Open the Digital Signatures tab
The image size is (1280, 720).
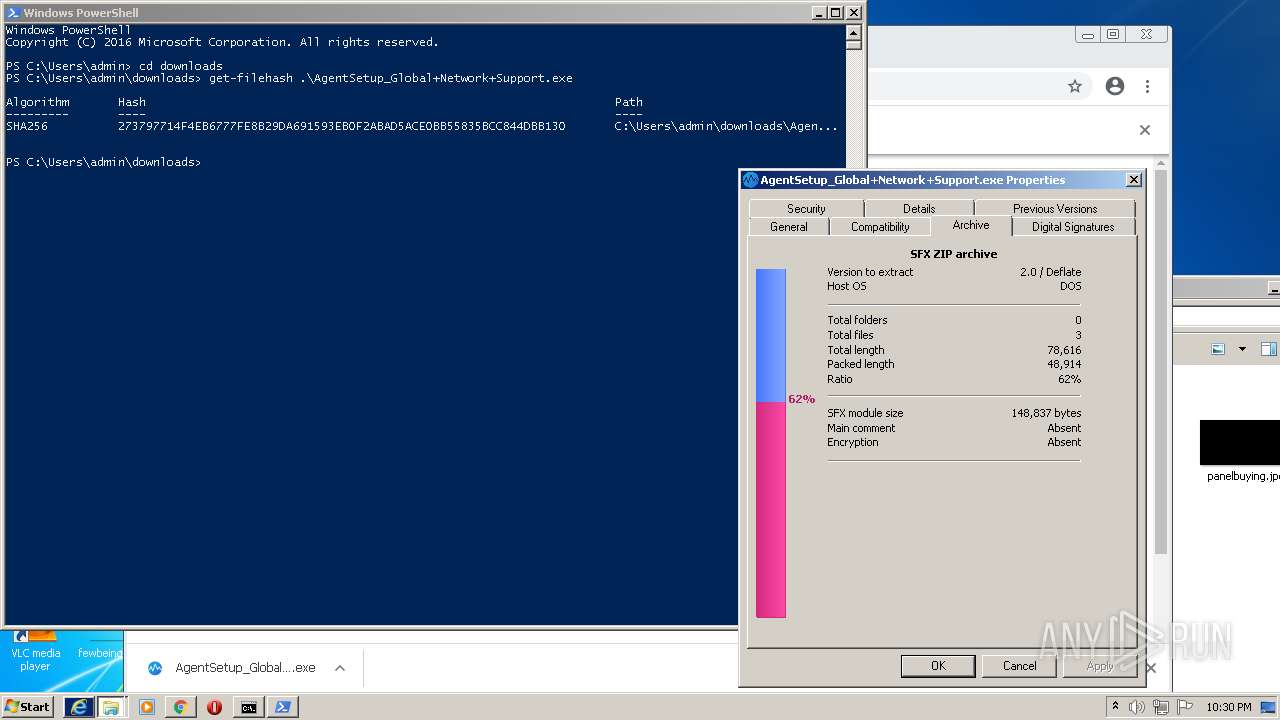click(x=1073, y=227)
